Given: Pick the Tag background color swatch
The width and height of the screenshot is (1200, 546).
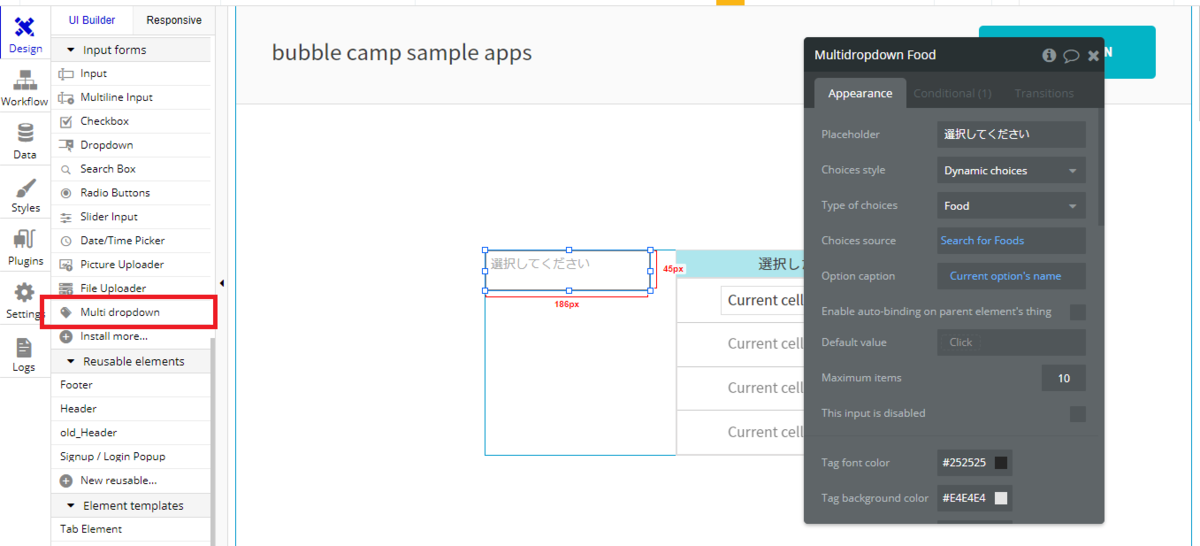Looking at the screenshot, I should pos(1001,498).
